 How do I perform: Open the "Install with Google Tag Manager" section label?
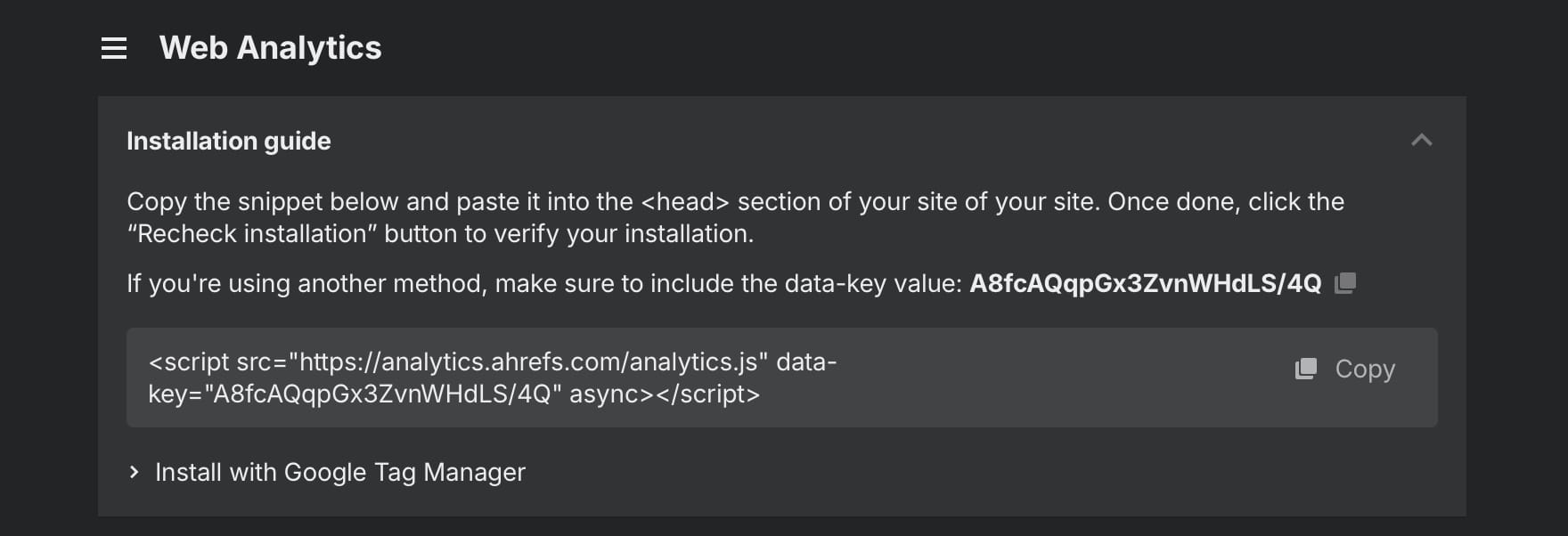tap(340, 472)
